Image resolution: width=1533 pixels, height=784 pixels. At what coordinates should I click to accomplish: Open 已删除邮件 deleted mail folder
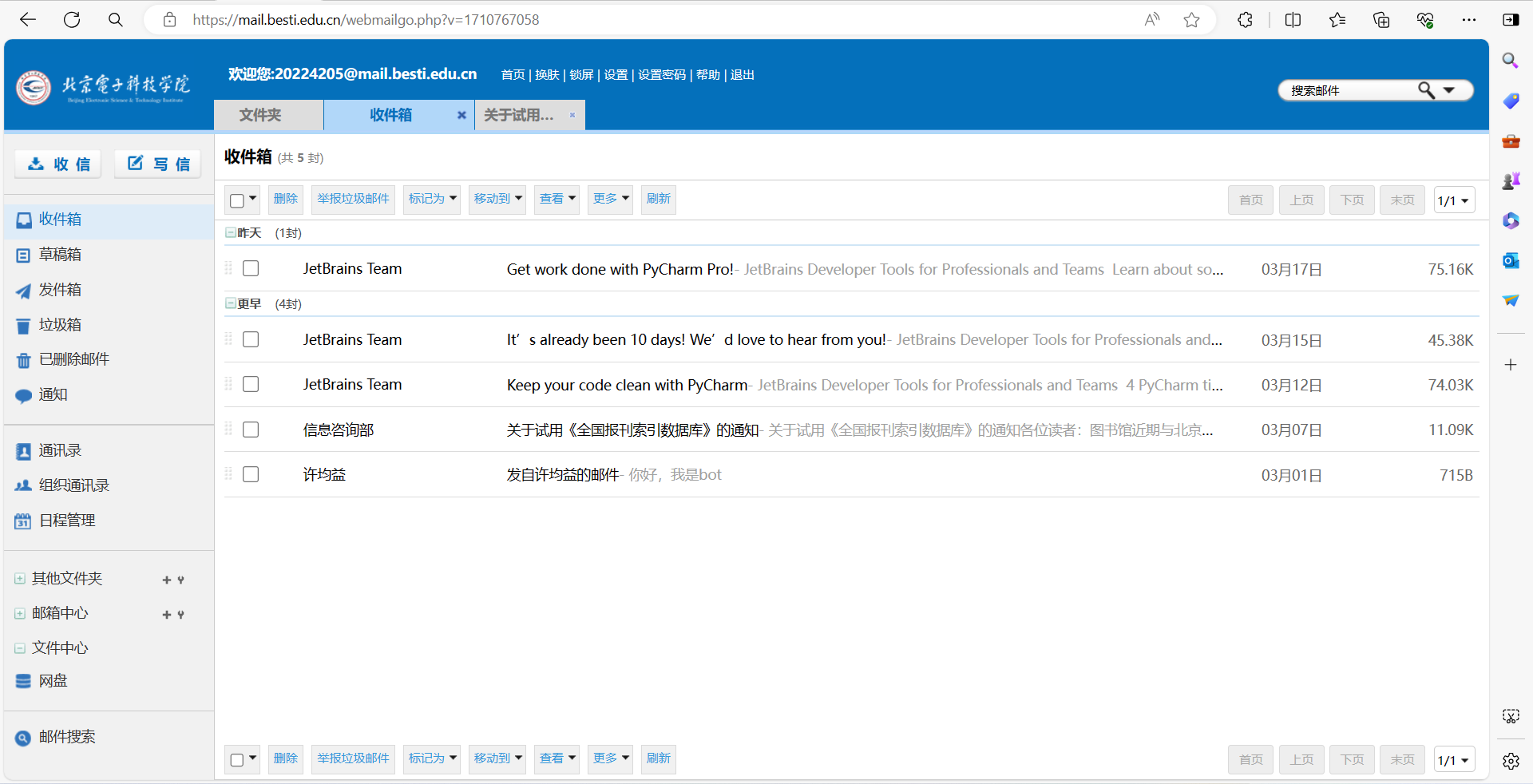point(73,359)
